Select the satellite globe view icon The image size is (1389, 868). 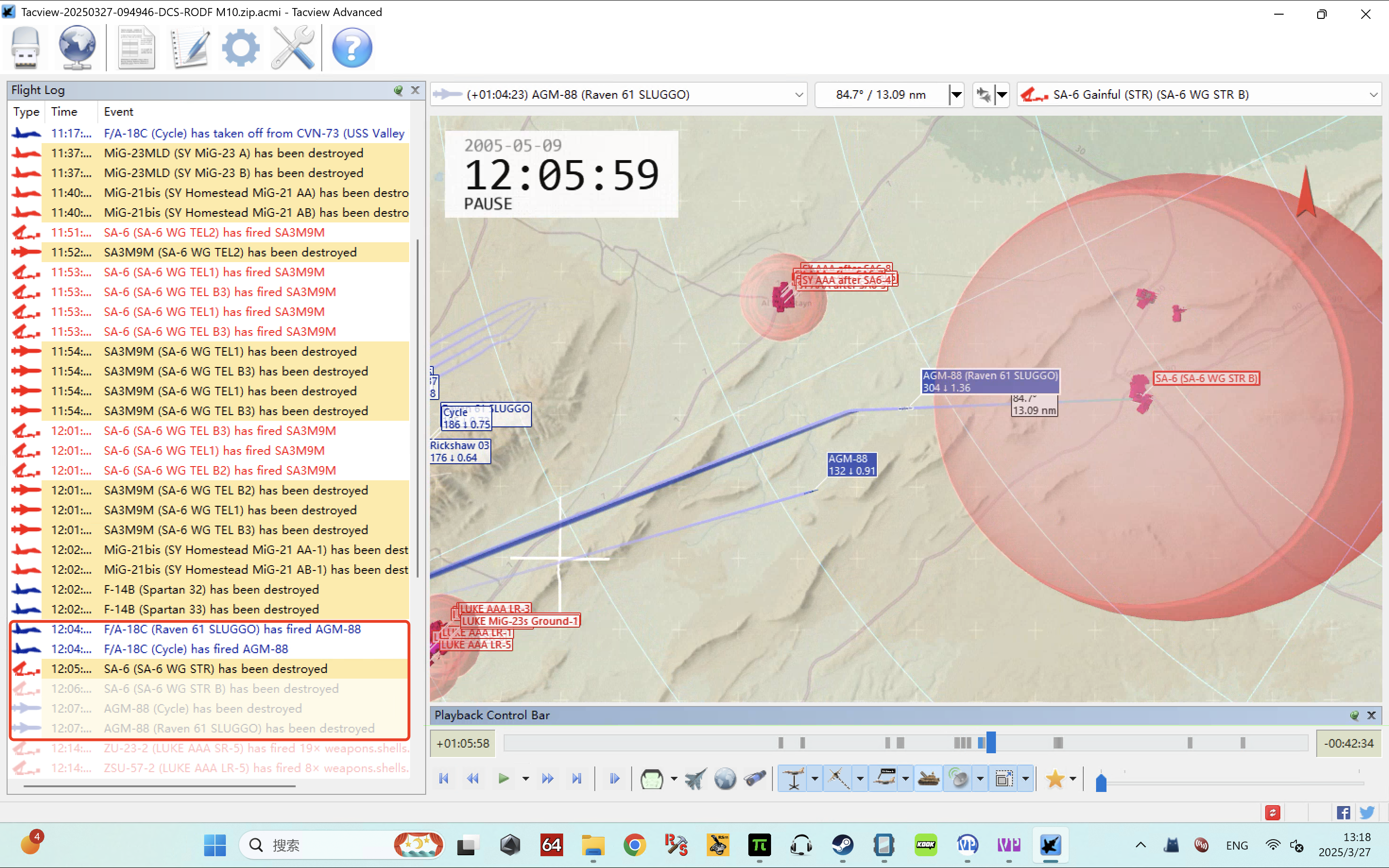click(725, 778)
